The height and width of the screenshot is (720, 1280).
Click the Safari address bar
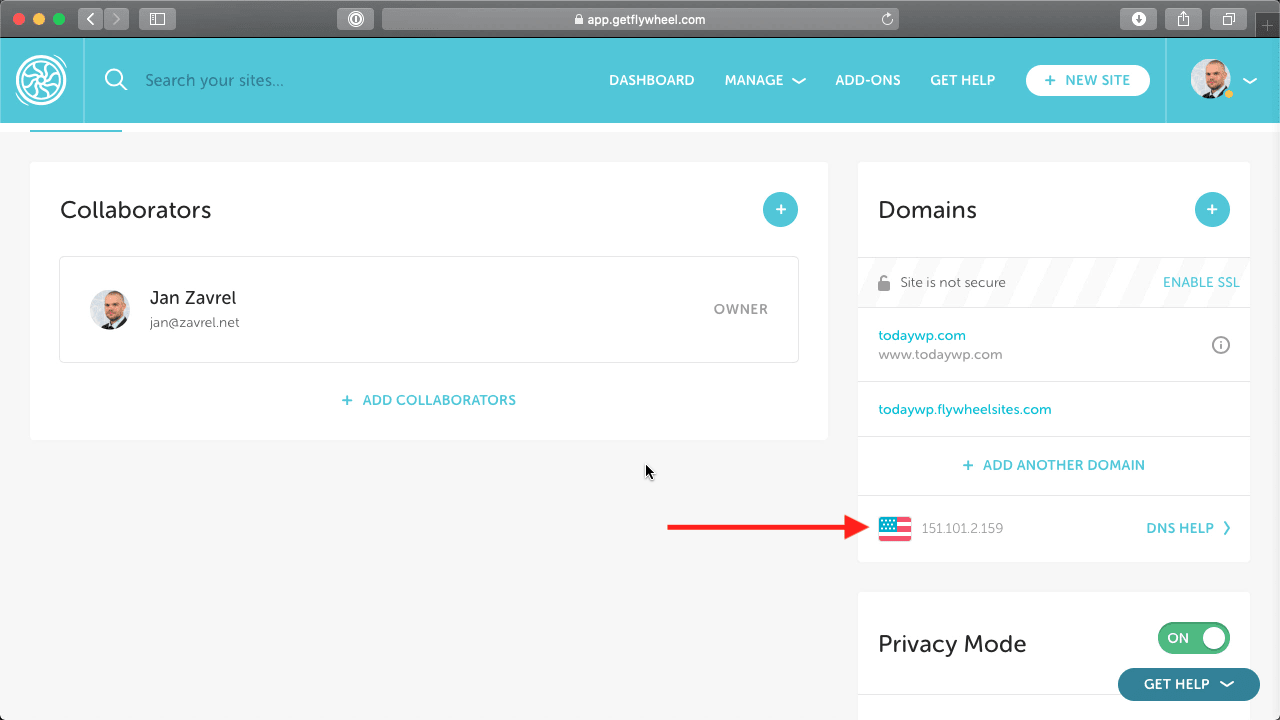pyautogui.click(x=640, y=18)
